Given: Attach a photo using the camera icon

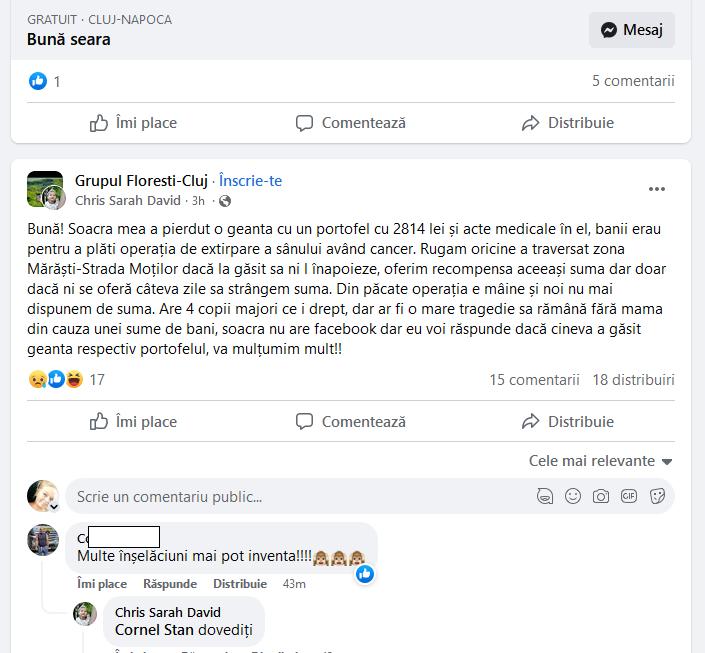Looking at the screenshot, I should [x=601, y=496].
